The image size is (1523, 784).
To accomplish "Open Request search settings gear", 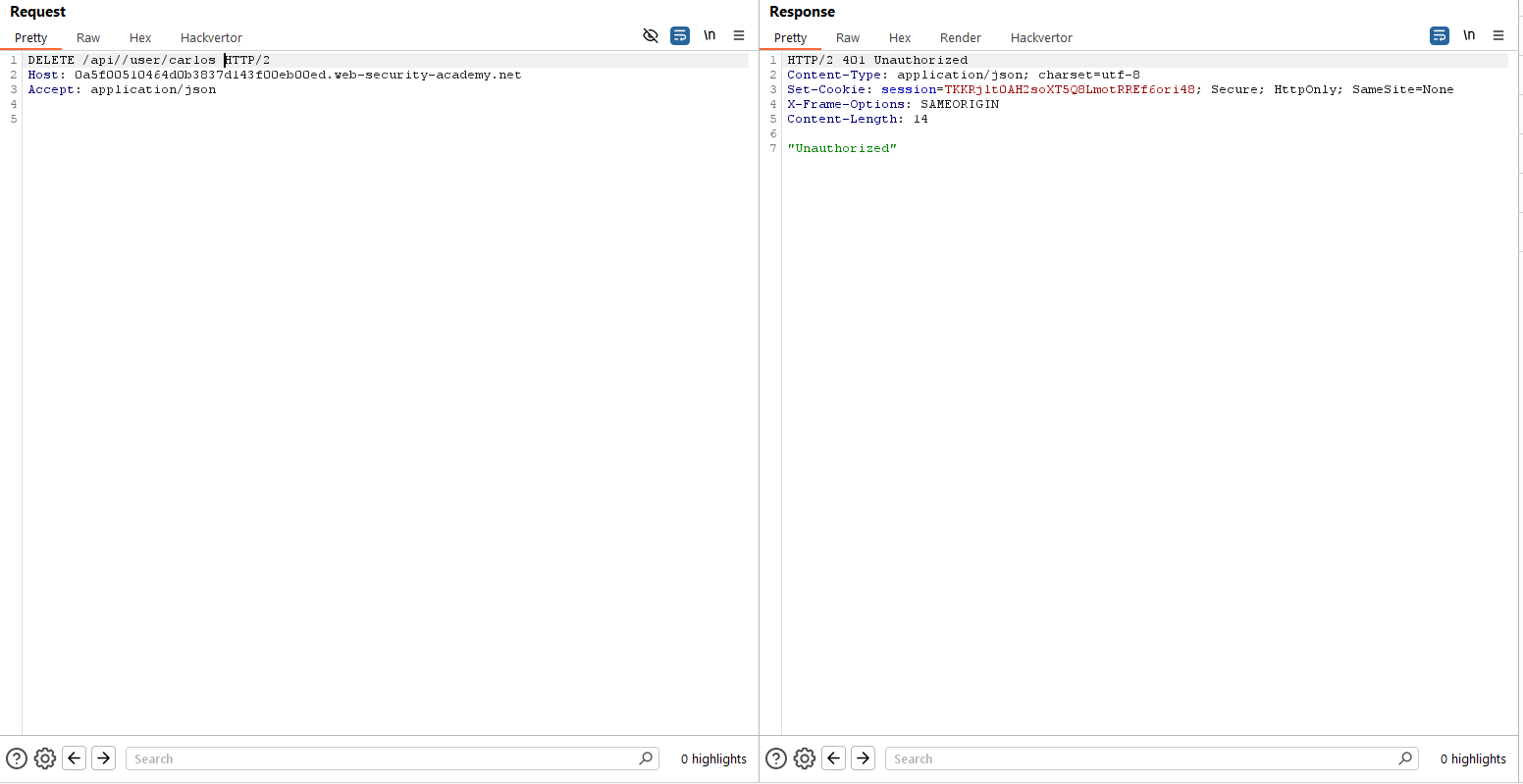I will coord(45,758).
